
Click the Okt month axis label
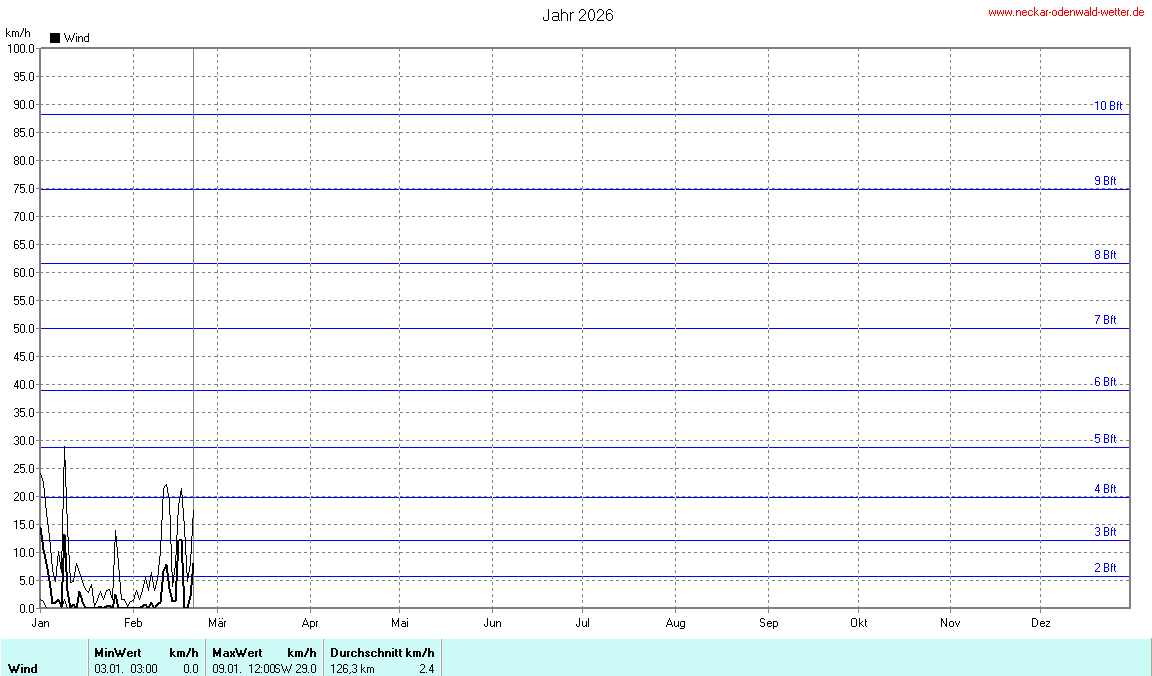click(858, 623)
